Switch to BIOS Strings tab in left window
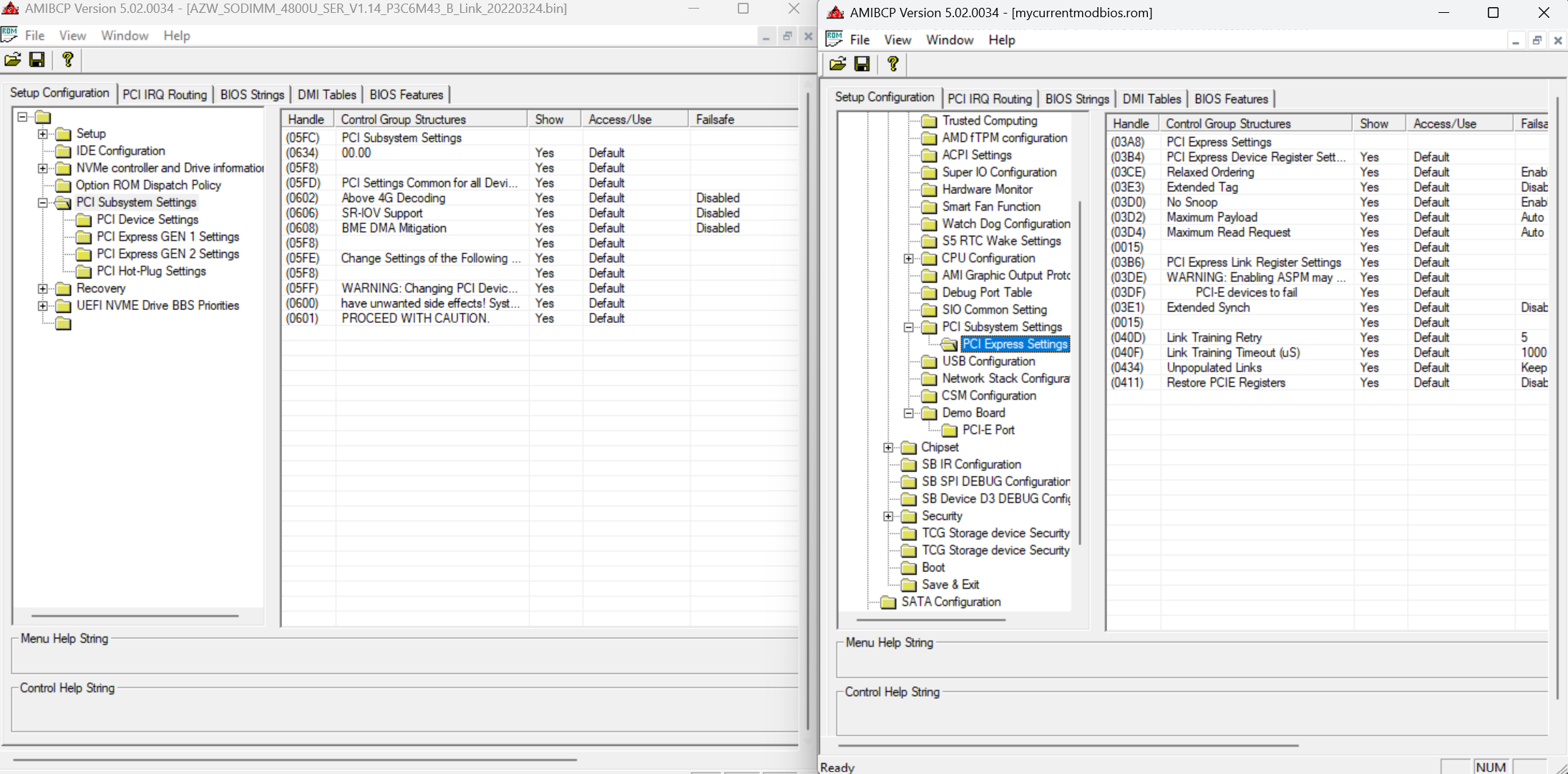This screenshot has width=1568, height=774. [252, 95]
